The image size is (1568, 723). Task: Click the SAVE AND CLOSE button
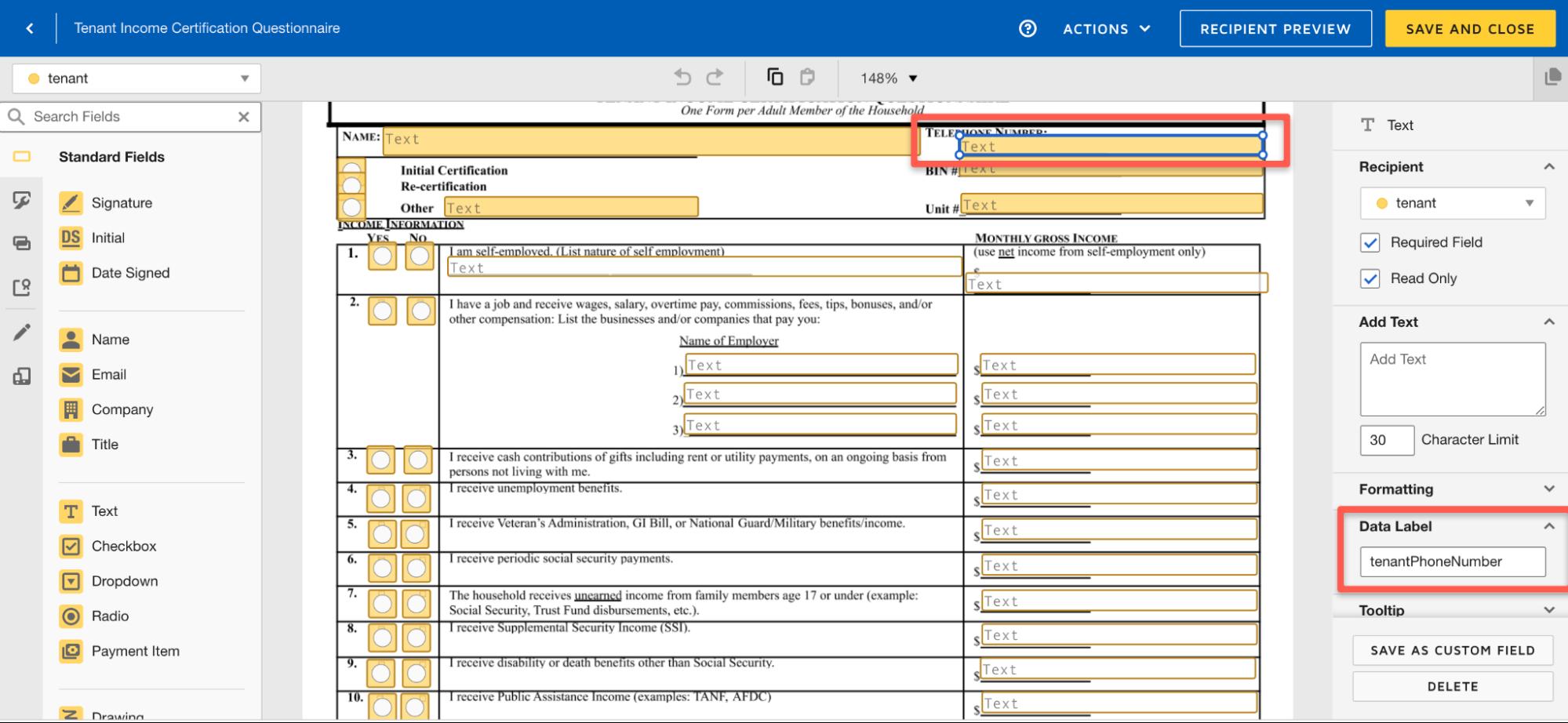pyautogui.click(x=1469, y=28)
